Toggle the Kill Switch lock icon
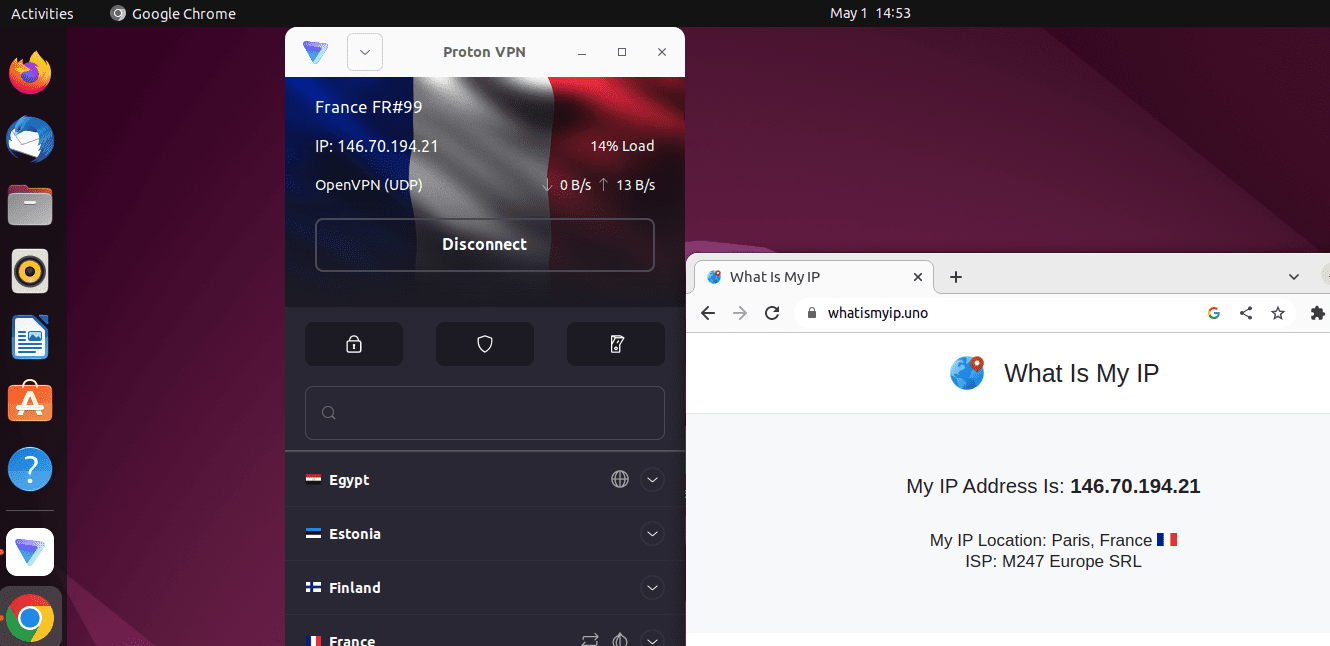 (x=354, y=344)
